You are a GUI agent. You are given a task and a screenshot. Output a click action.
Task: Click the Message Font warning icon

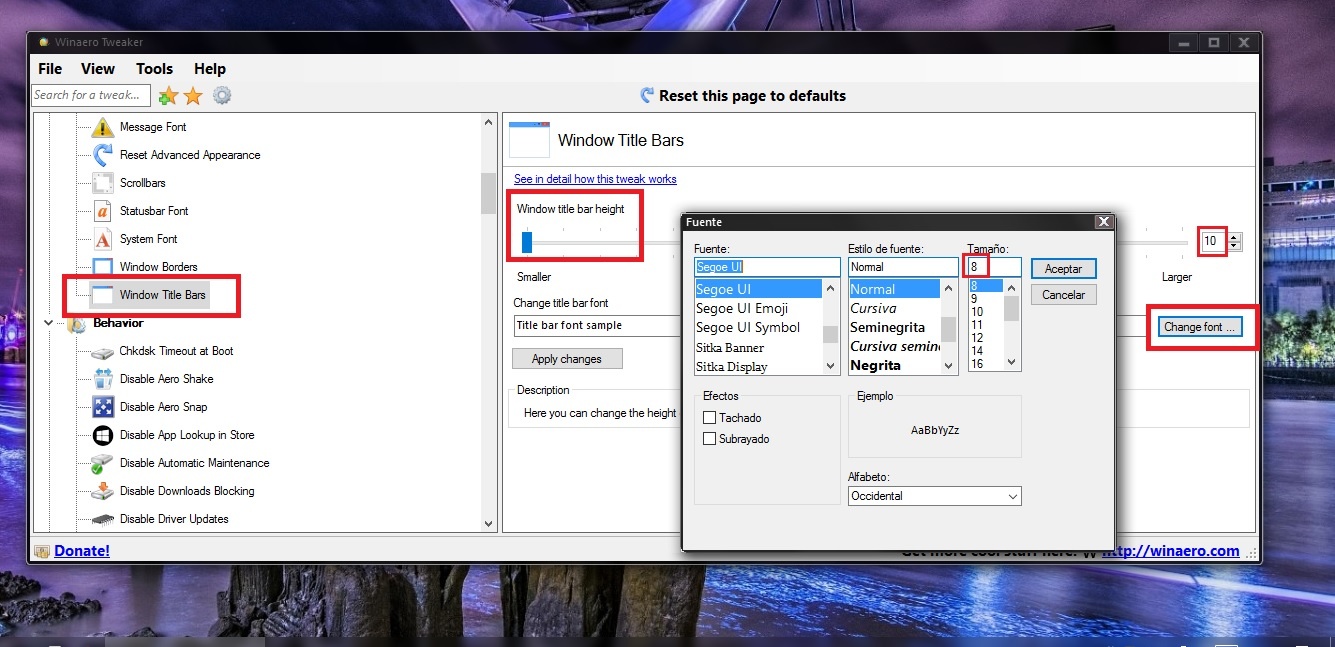click(103, 127)
